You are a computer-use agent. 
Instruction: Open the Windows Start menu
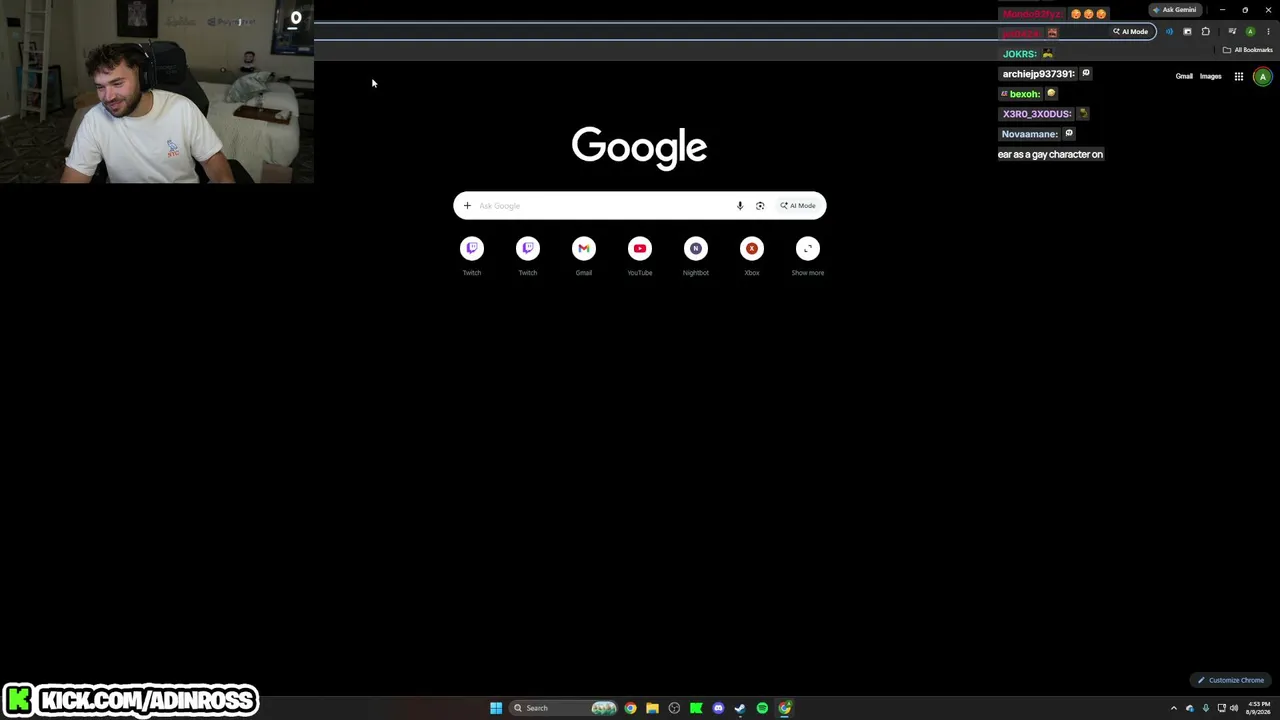pos(496,708)
